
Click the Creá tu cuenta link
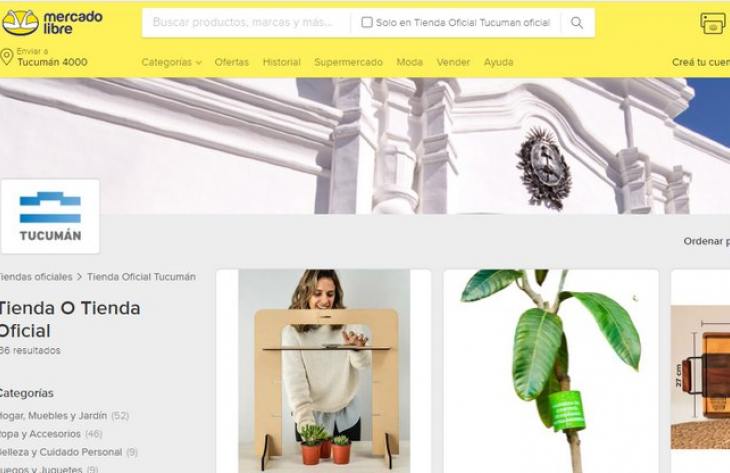pos(701,62)
